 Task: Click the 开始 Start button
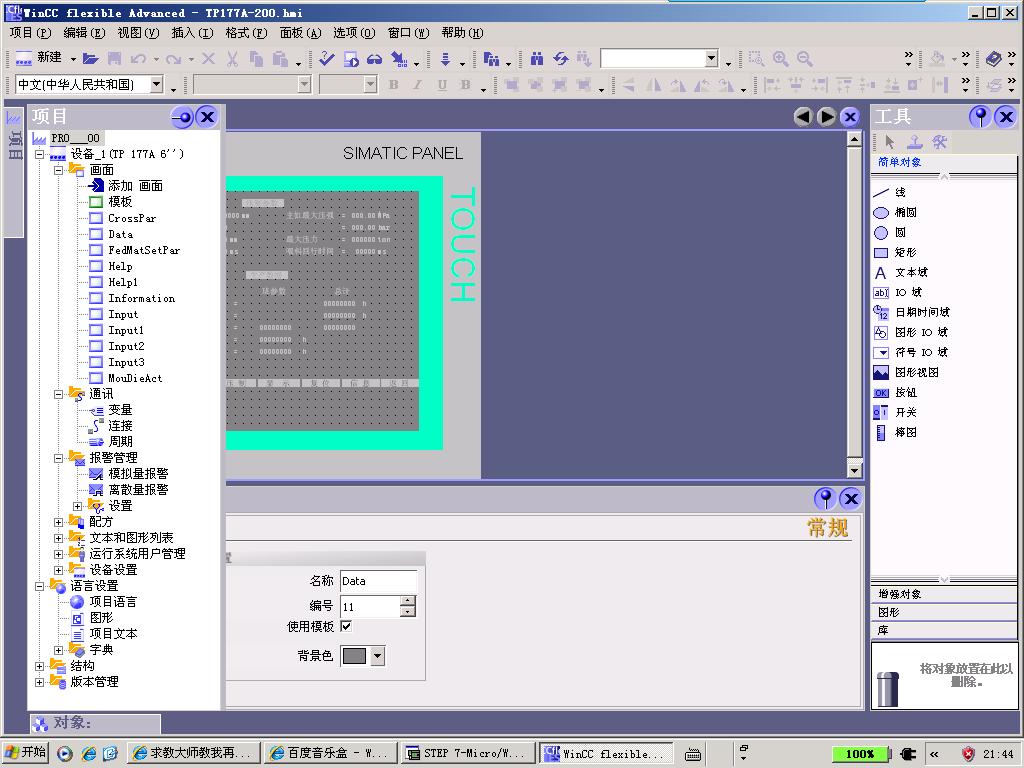(26, 753)
